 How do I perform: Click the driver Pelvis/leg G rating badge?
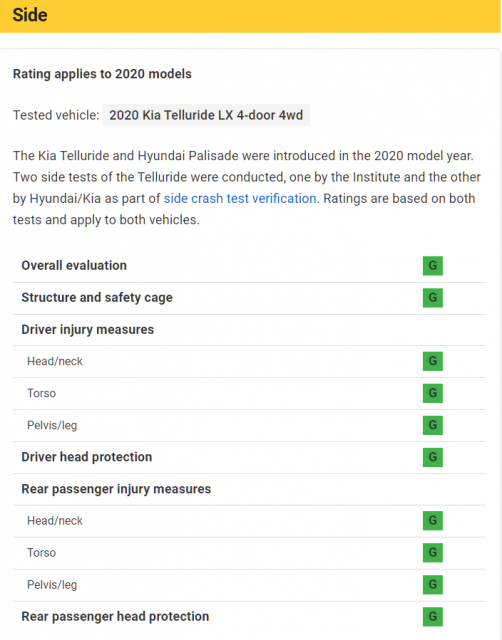433,425
